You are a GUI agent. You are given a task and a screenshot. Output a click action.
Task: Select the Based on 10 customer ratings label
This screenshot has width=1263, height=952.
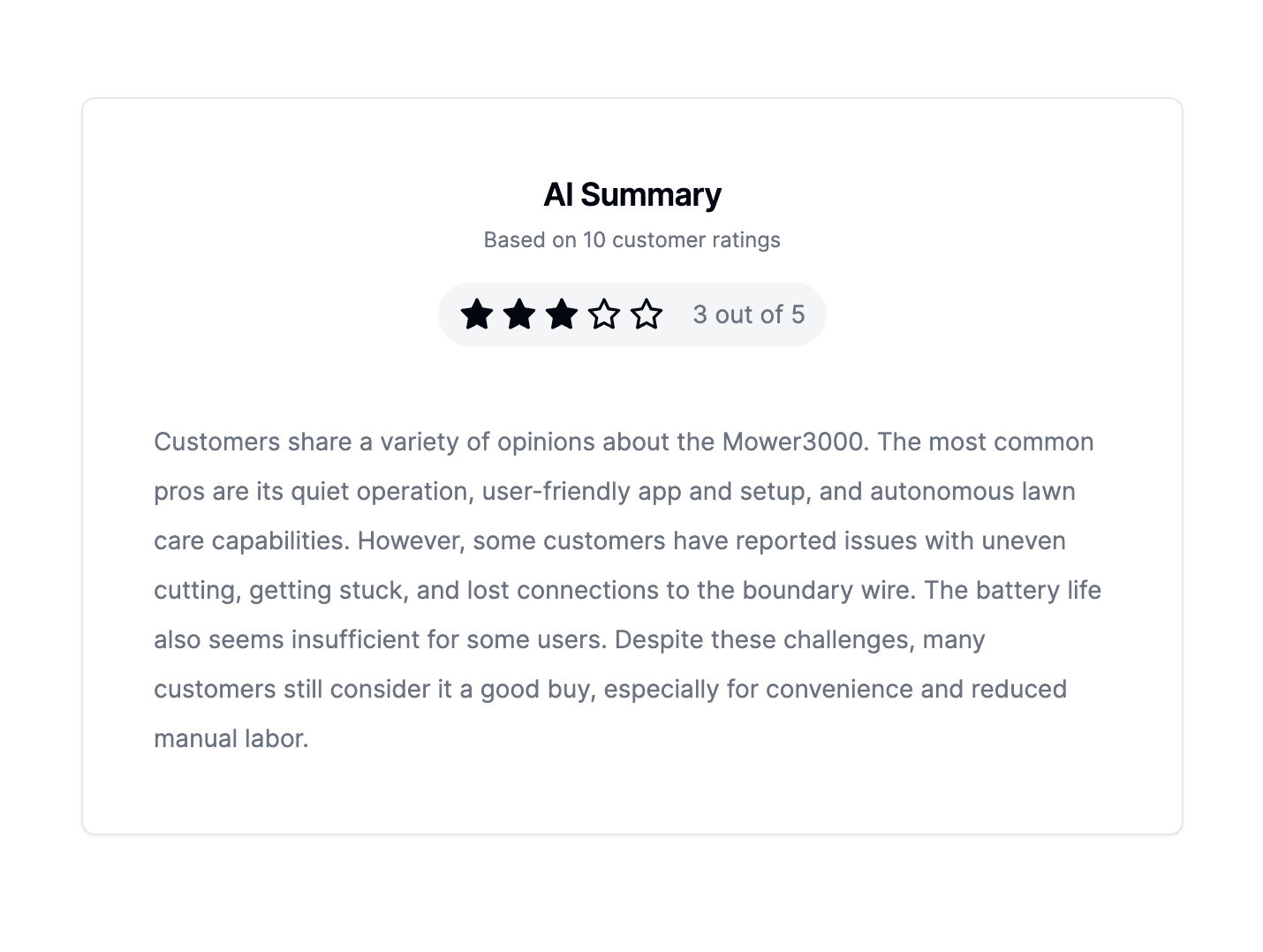631,239
